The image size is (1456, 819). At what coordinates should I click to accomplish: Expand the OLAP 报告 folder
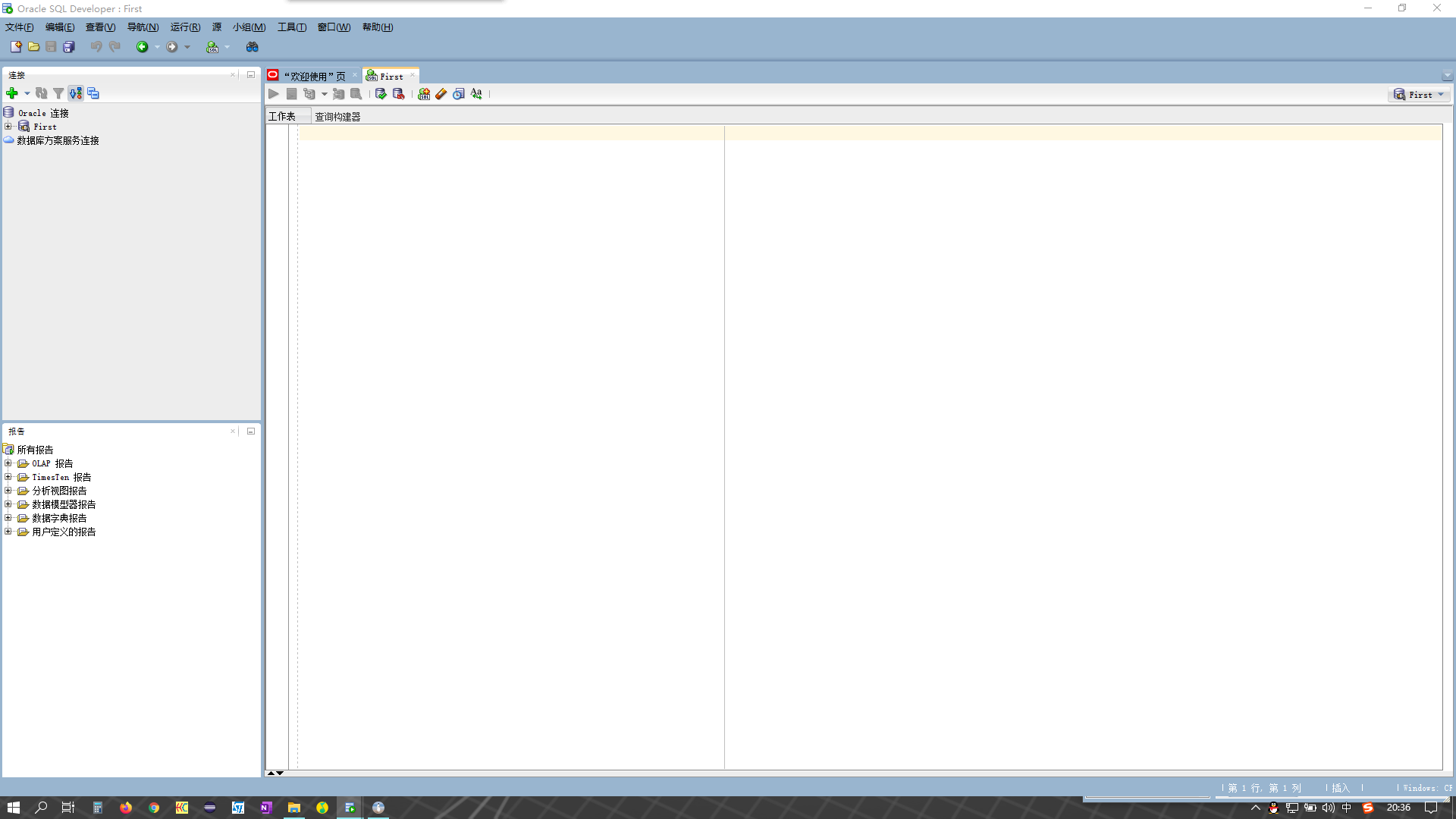point(8,463)
